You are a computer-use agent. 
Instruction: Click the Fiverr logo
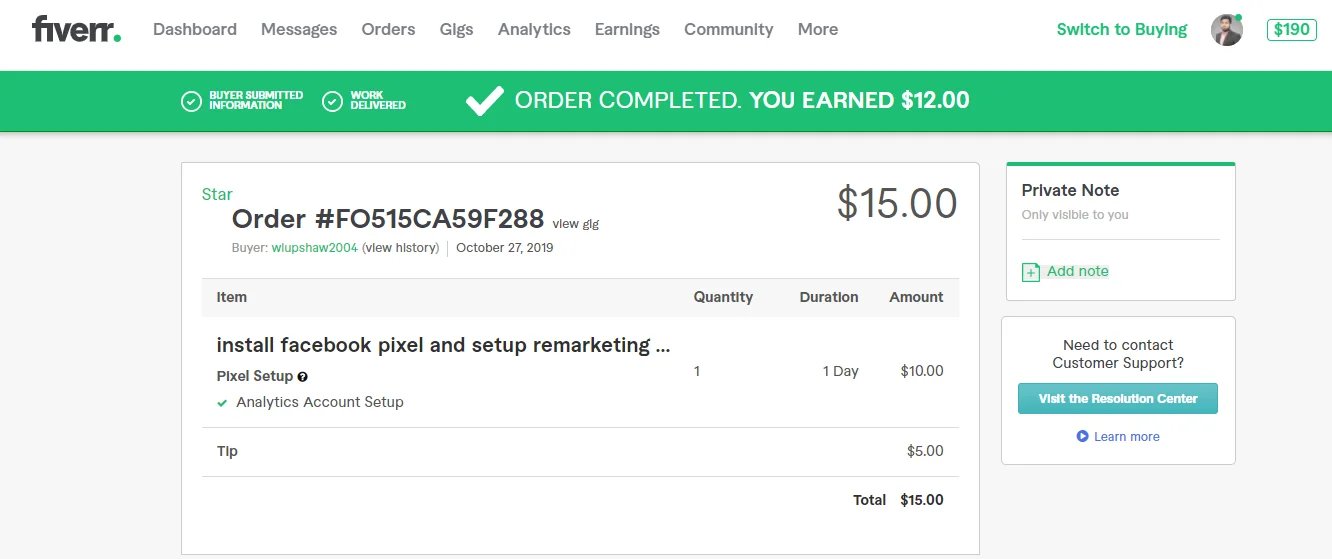pos(76,29)
